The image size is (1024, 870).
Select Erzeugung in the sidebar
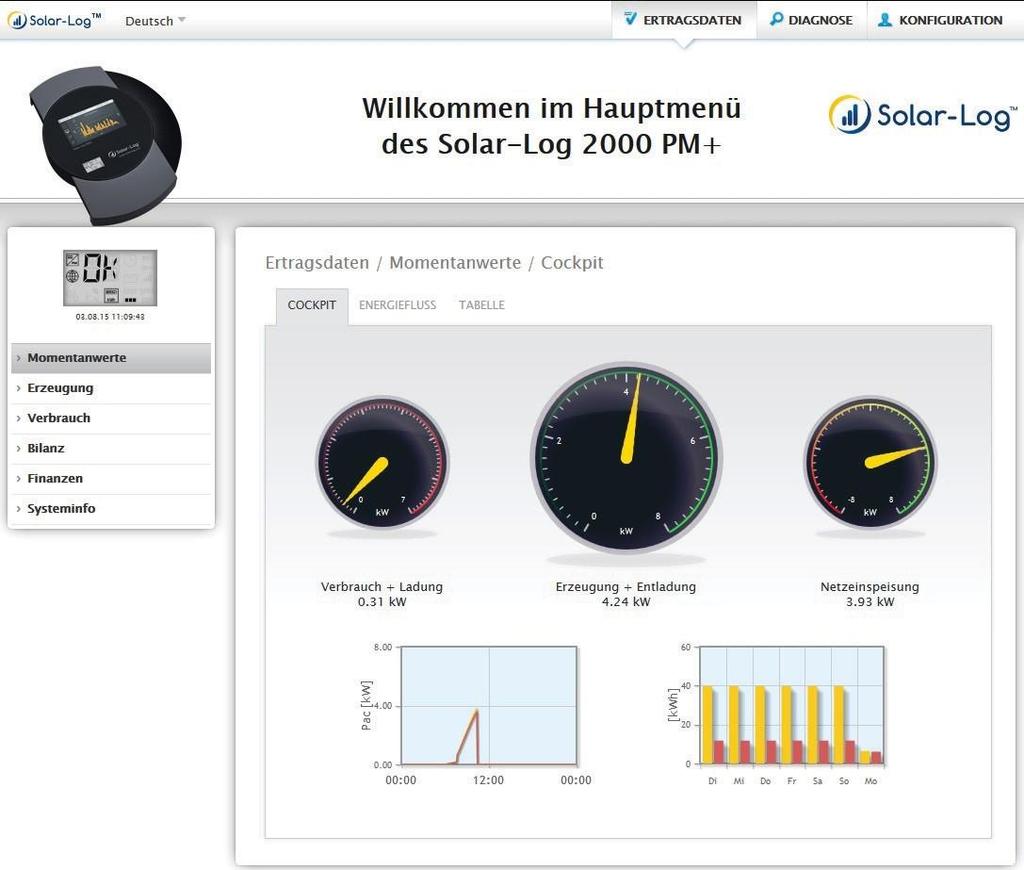(x=111, y=388)
